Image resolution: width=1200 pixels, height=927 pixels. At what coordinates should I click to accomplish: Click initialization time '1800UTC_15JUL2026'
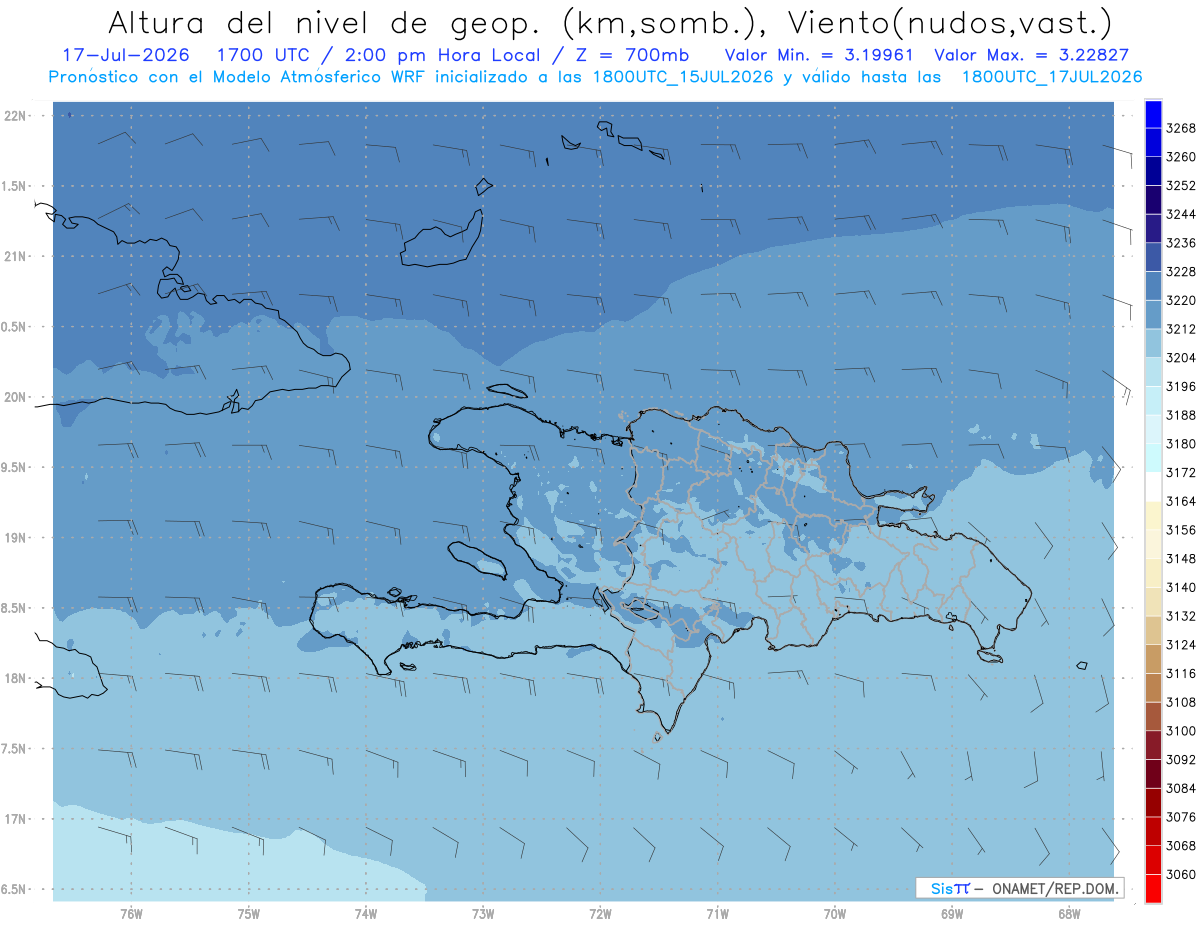coord(681,77)
